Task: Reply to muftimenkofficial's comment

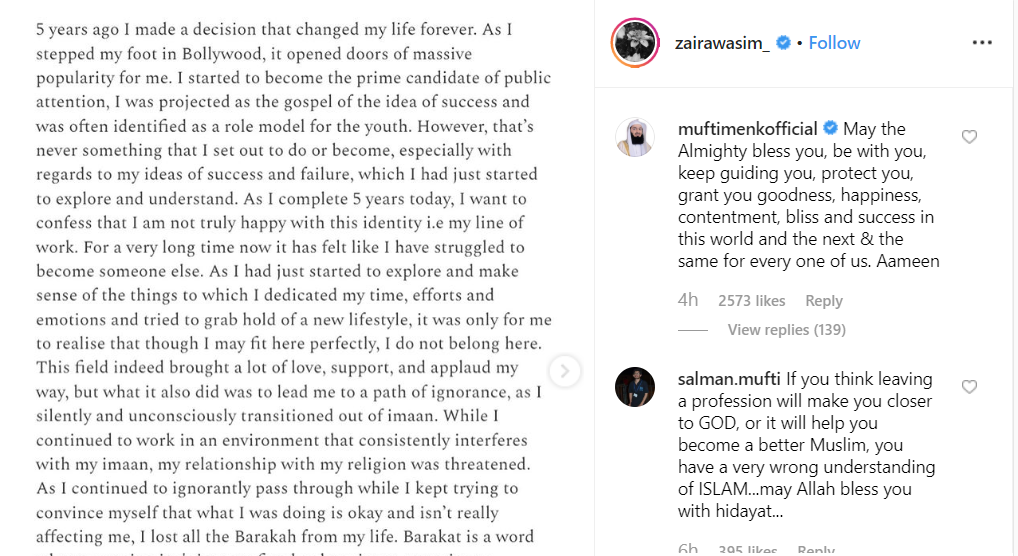Action: click(x=824, y=301)
